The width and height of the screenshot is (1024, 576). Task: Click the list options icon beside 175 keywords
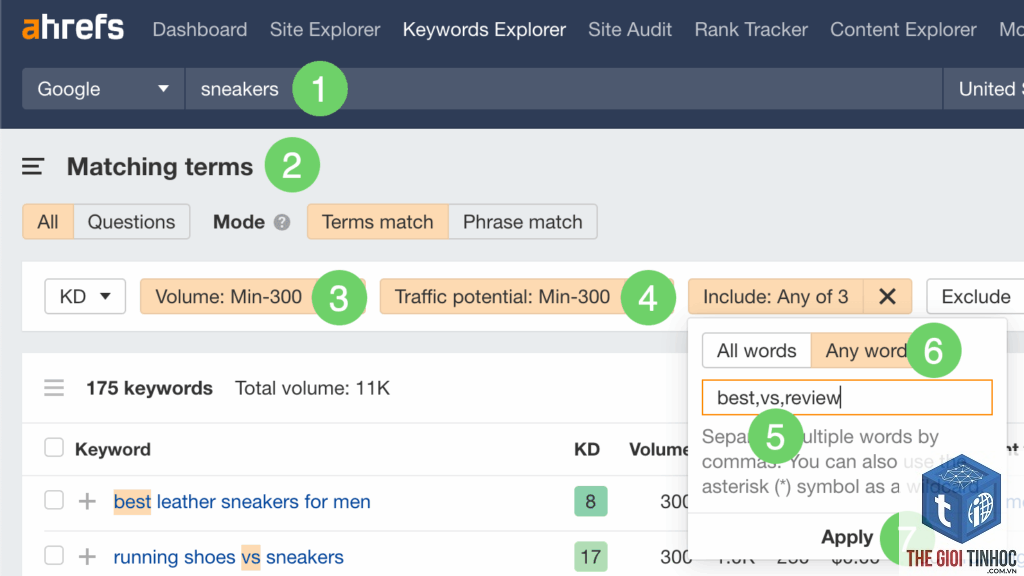click(54, 388)
